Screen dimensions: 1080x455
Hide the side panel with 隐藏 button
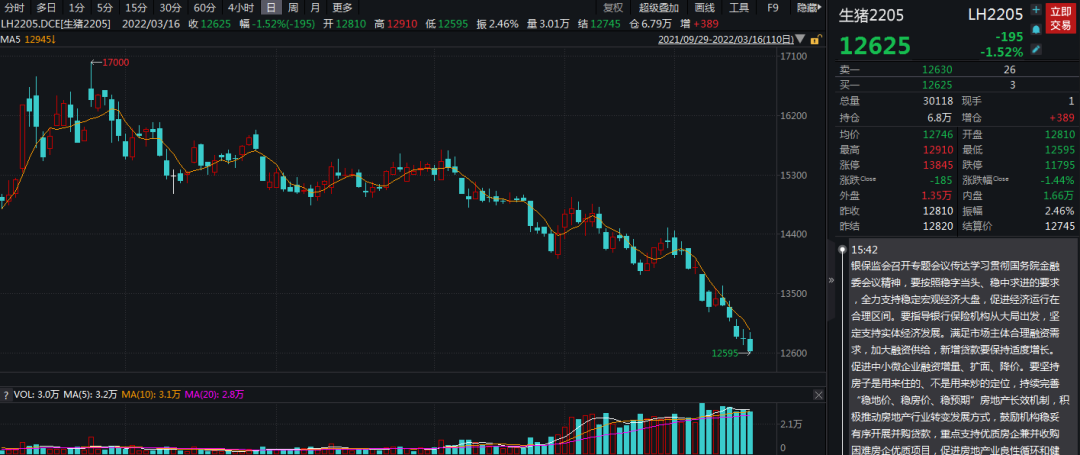(x=809, y=8)
